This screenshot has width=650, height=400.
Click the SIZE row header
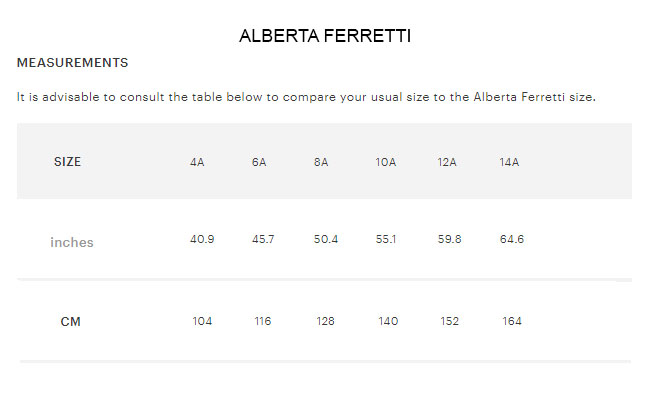point(67,162)
